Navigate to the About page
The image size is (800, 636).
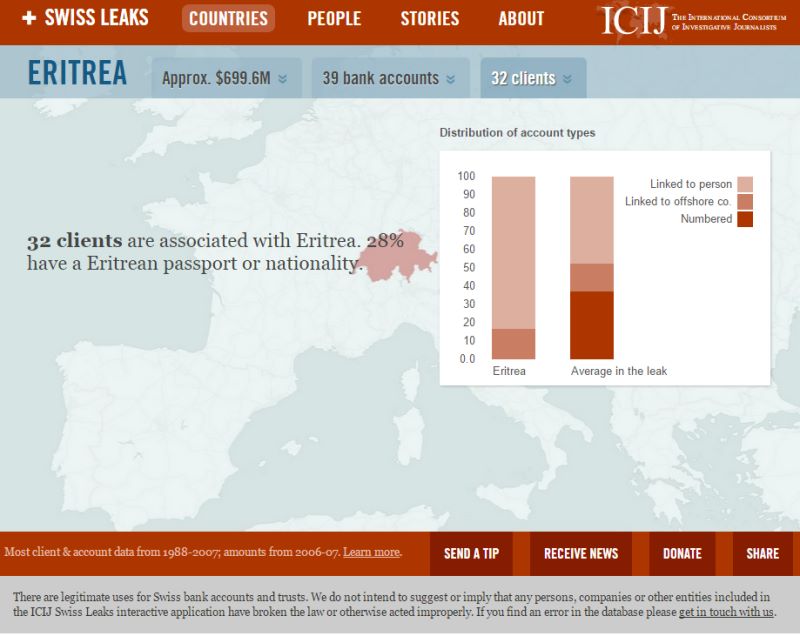pyautogui.click(x=521, y=18)
